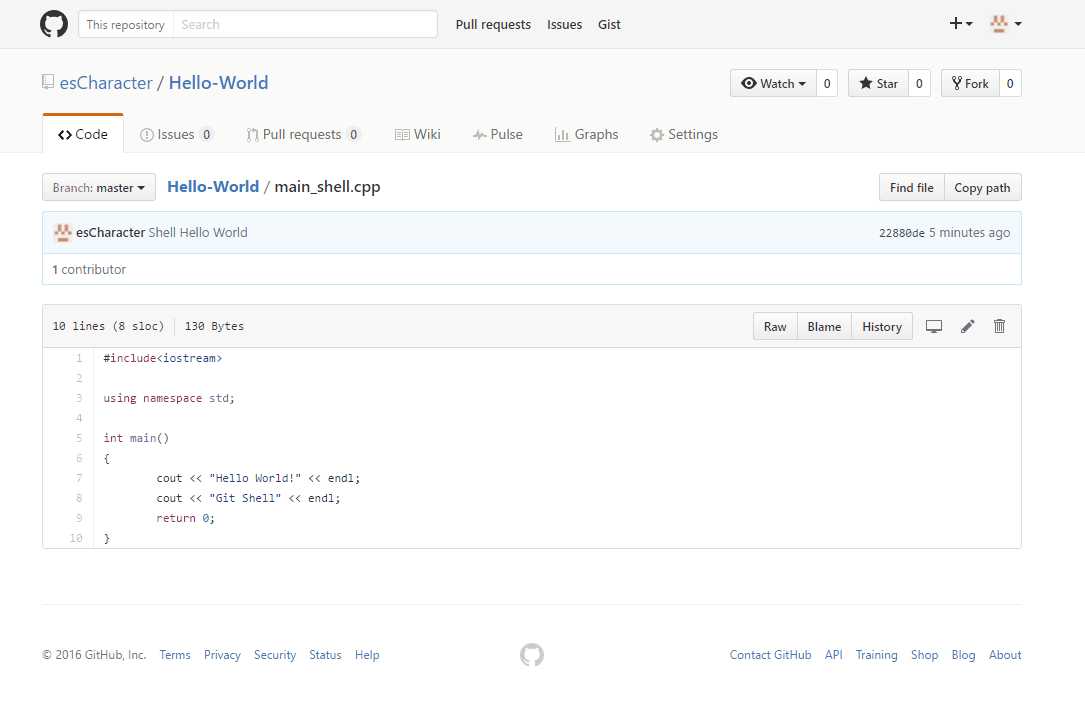The width and height of the screenshot is (1085, 726).
Task: Click the Hello-World breadcrumb link
Action: (213, 187)
